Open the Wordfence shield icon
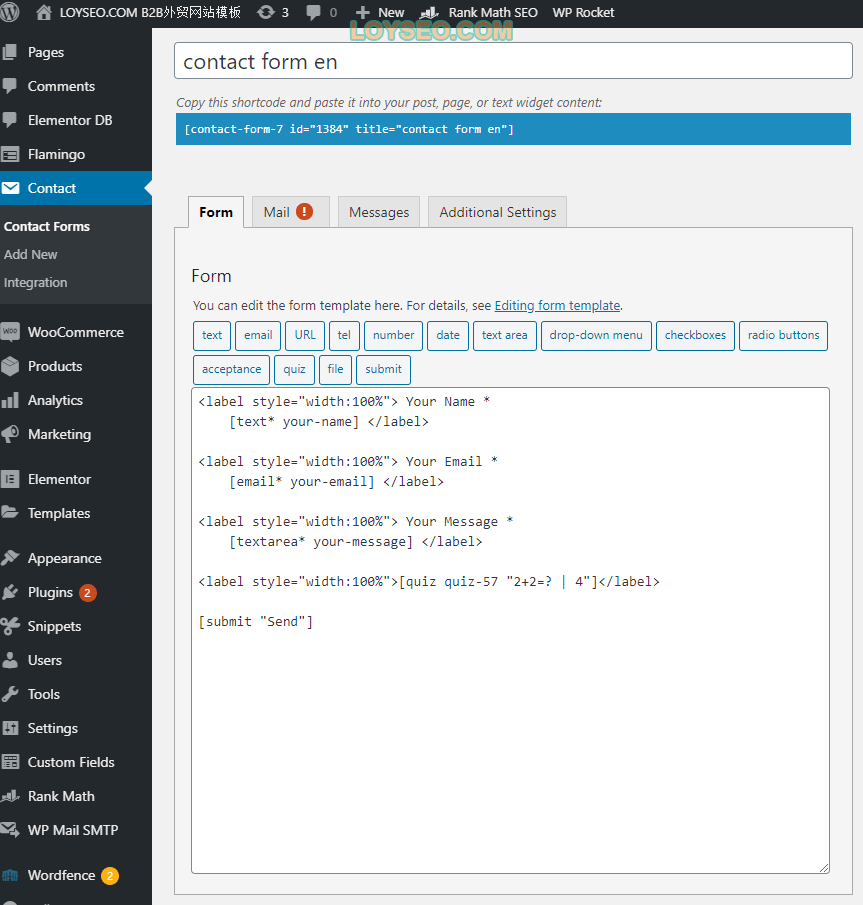The image size is (863, 905). click(10, 876)
